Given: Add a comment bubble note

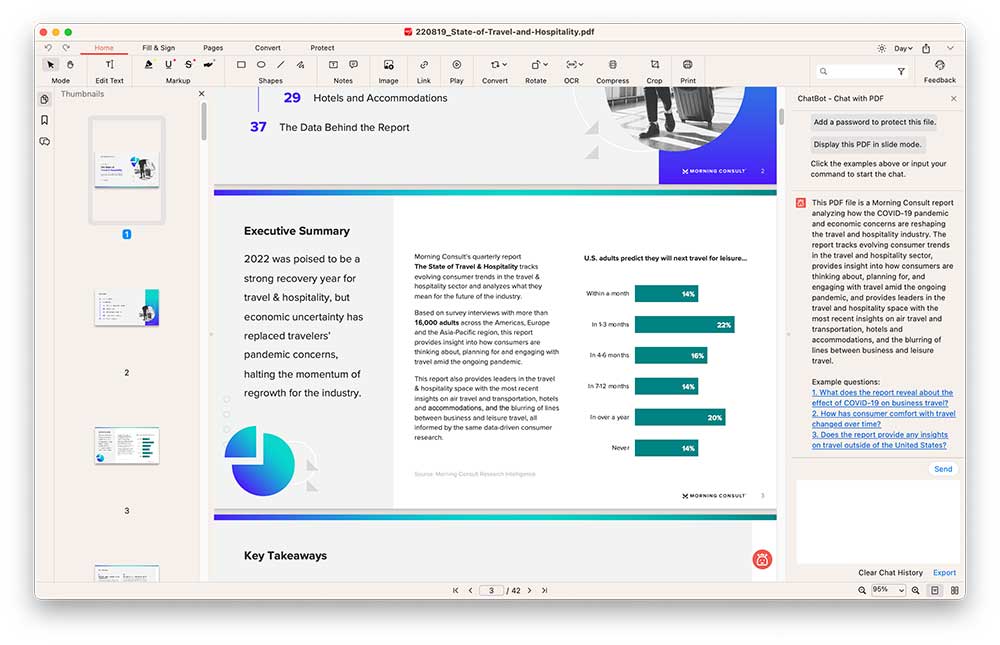Looking at the screenshot, I should [x=353, y=64].
